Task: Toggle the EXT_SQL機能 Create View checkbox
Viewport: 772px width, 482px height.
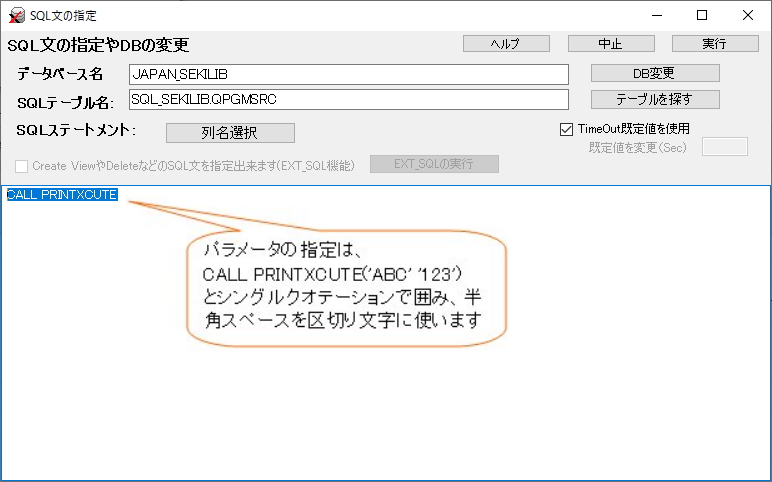Action: point(21,166)
